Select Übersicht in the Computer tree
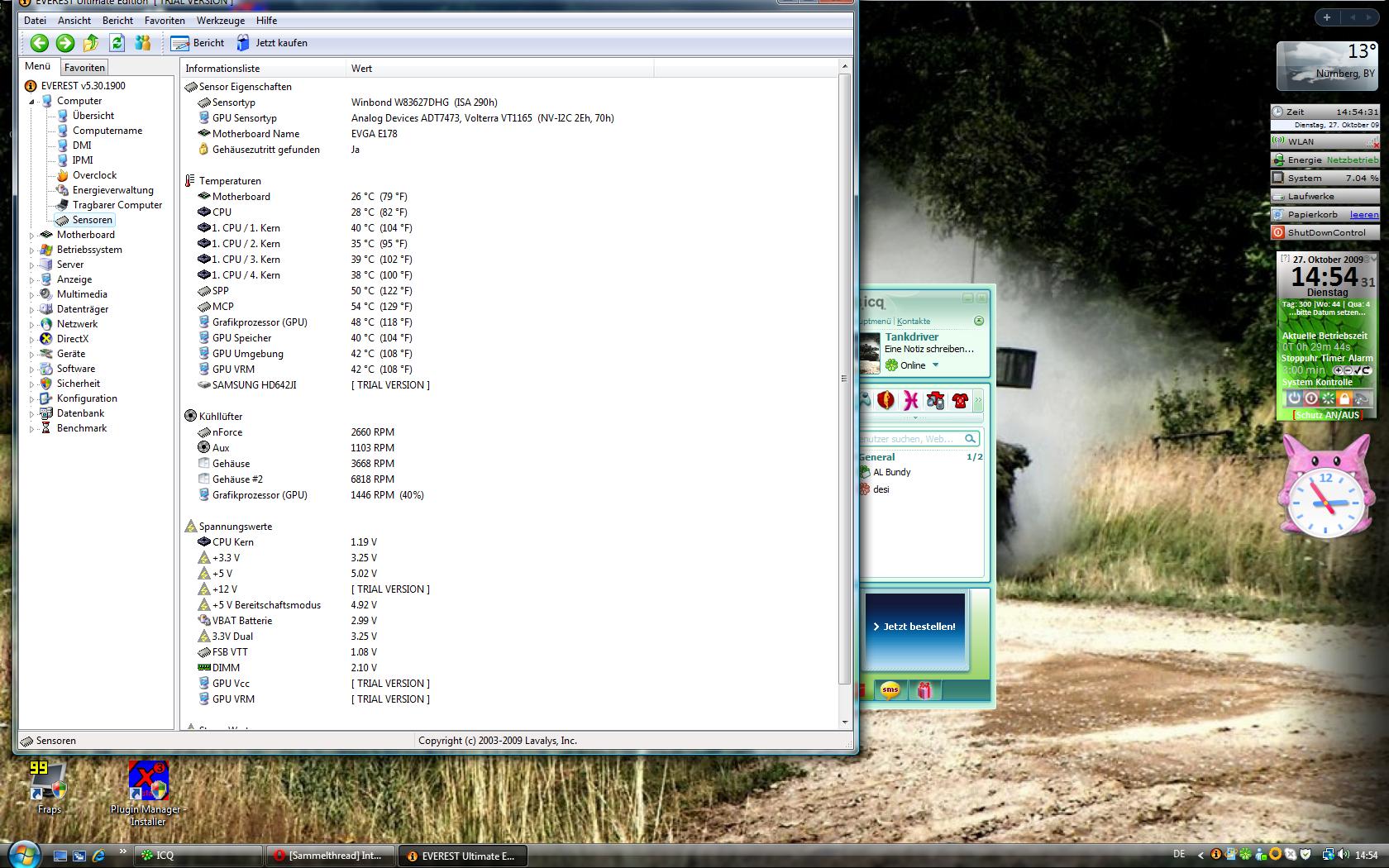 coord(93,116)
